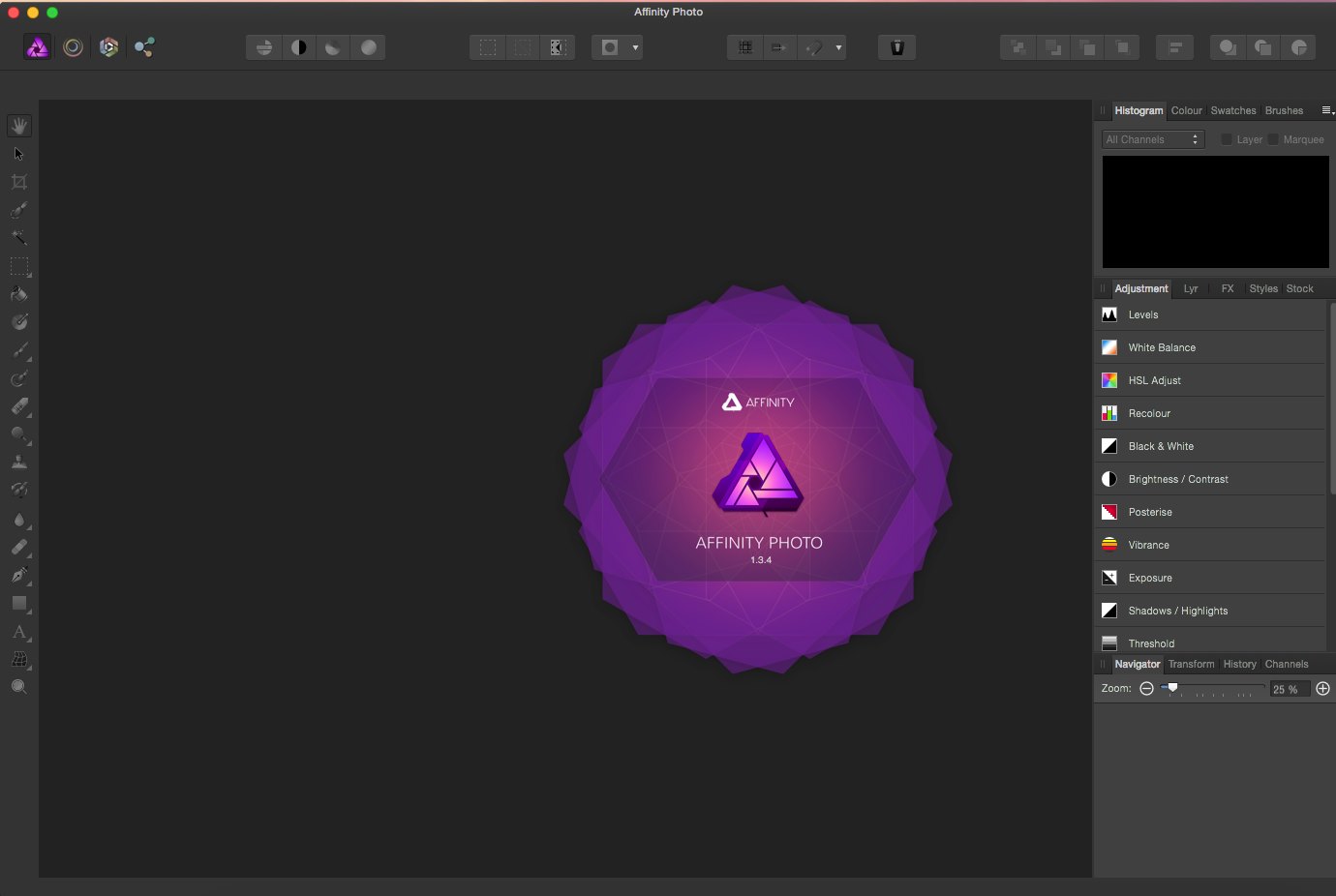Click the Navigator zoom out minus button

1146,688
